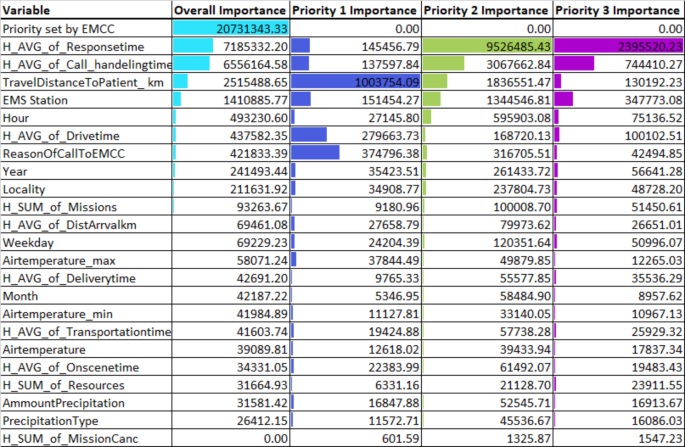
Task: Select the Priority 3 Importance header
Action: click(x=618, y=10)
